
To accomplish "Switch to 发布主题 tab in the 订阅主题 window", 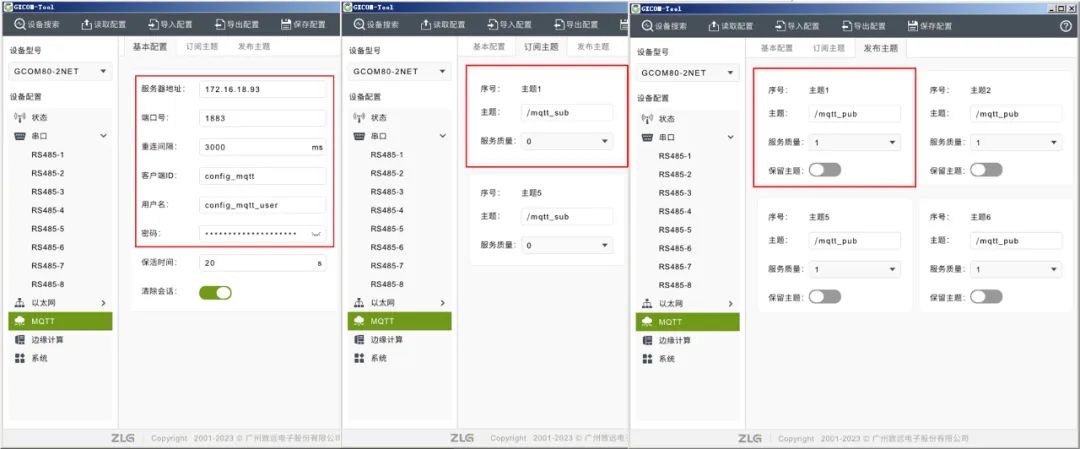I will pos(593,47).
